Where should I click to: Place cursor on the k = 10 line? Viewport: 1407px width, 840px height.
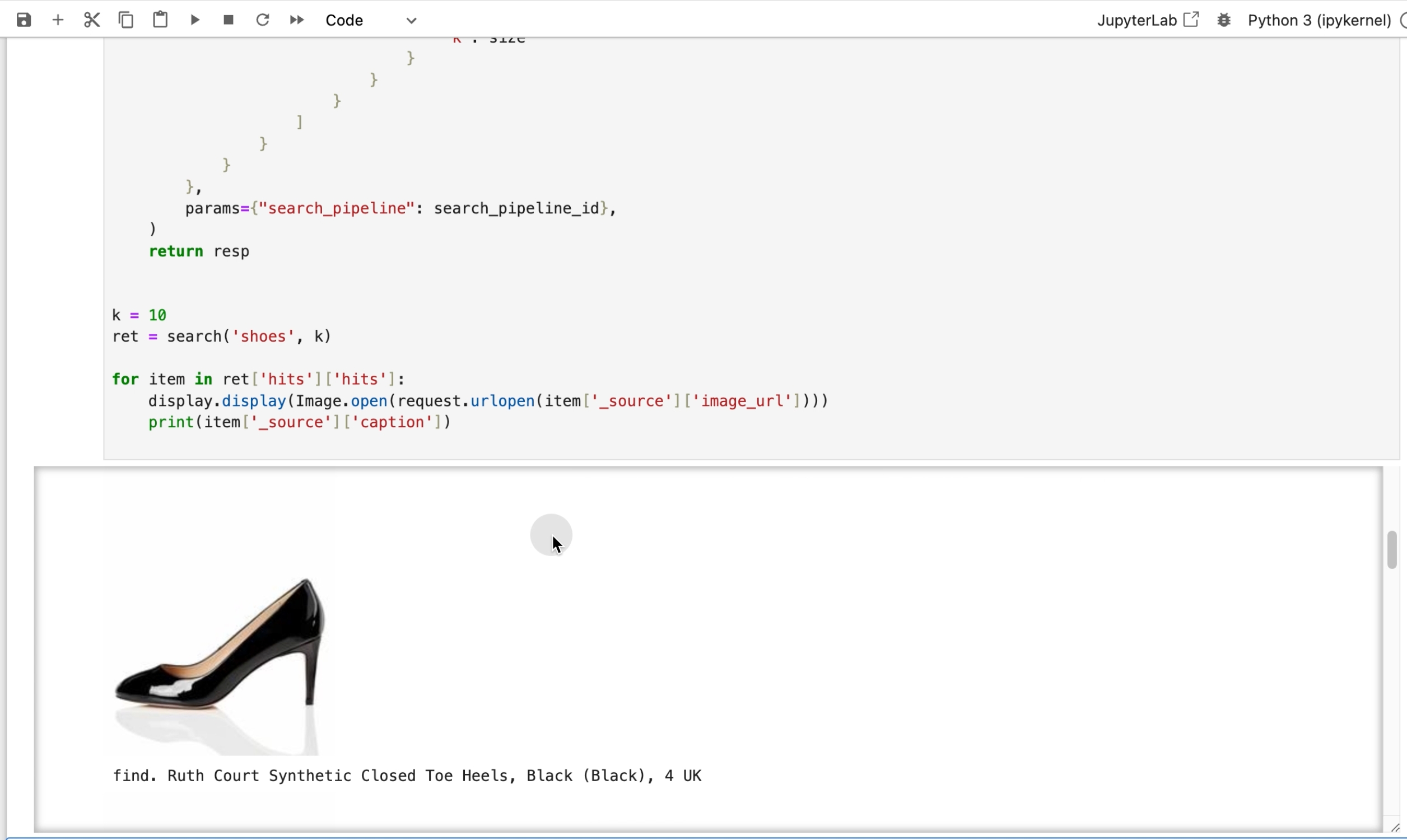[x=140, y=315]
